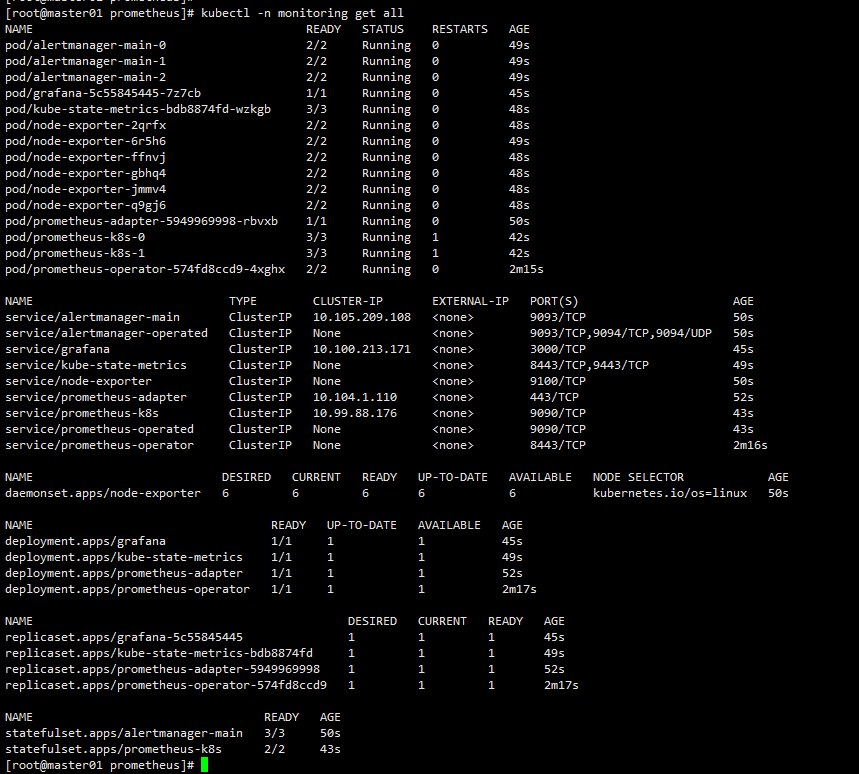
Task: Click the text pod/alertmanager-main-0
Action: (85, 45)
